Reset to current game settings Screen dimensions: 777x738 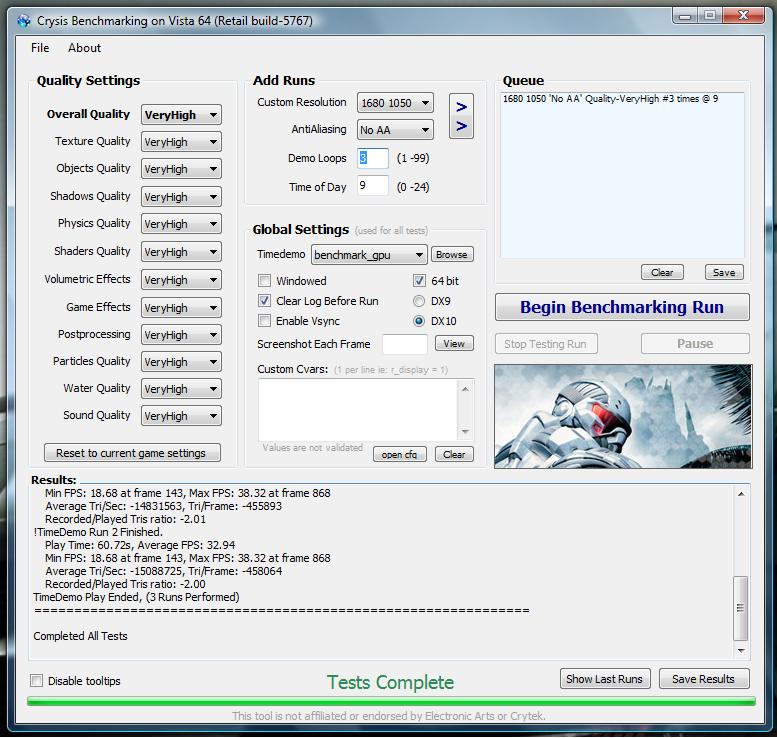[132, 453]
